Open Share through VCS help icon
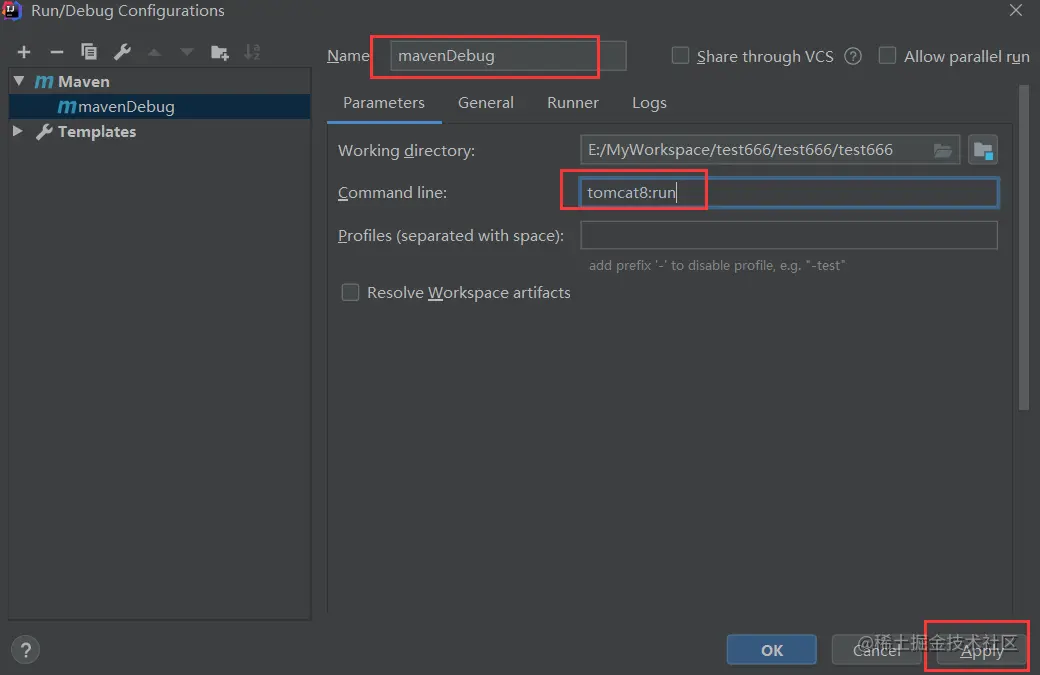Screen dimensions: 1040x675 853,56
